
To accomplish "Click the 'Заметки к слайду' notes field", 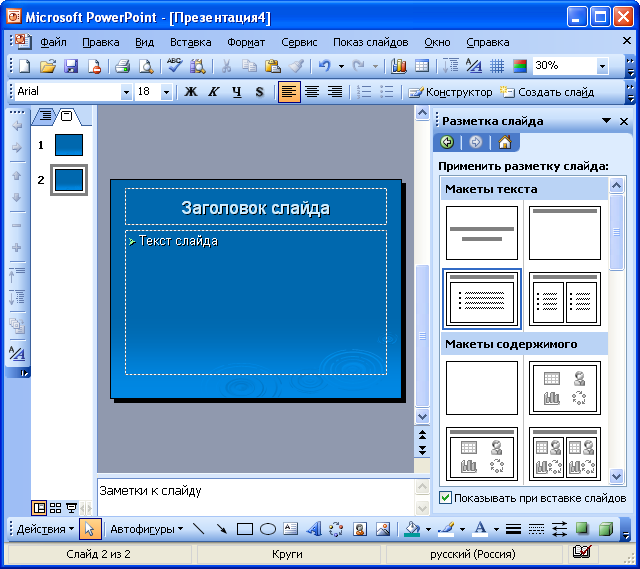I will point(256,497).
